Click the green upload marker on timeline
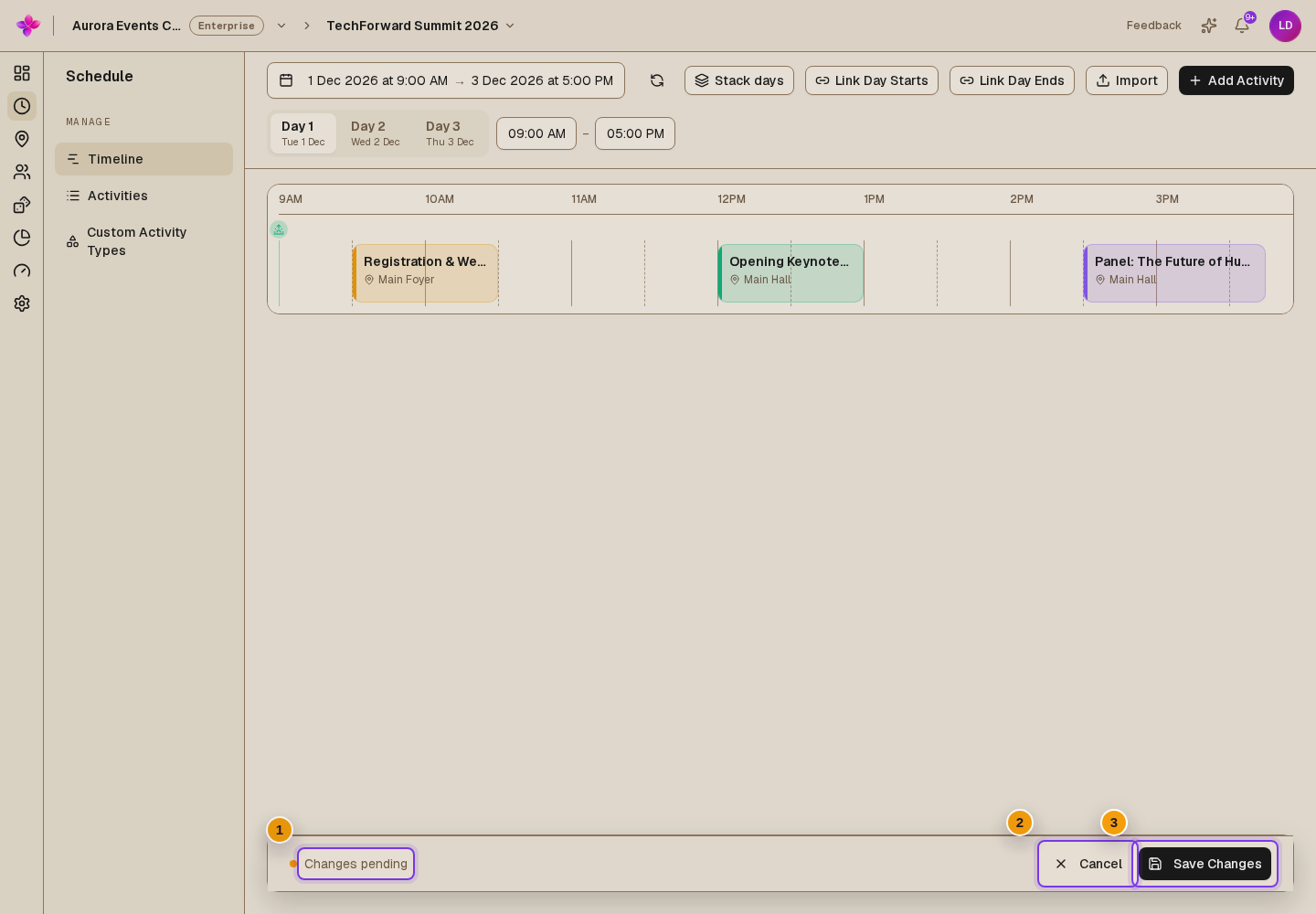Viewport: 1316px width, 914px height. tap(279, 229)
